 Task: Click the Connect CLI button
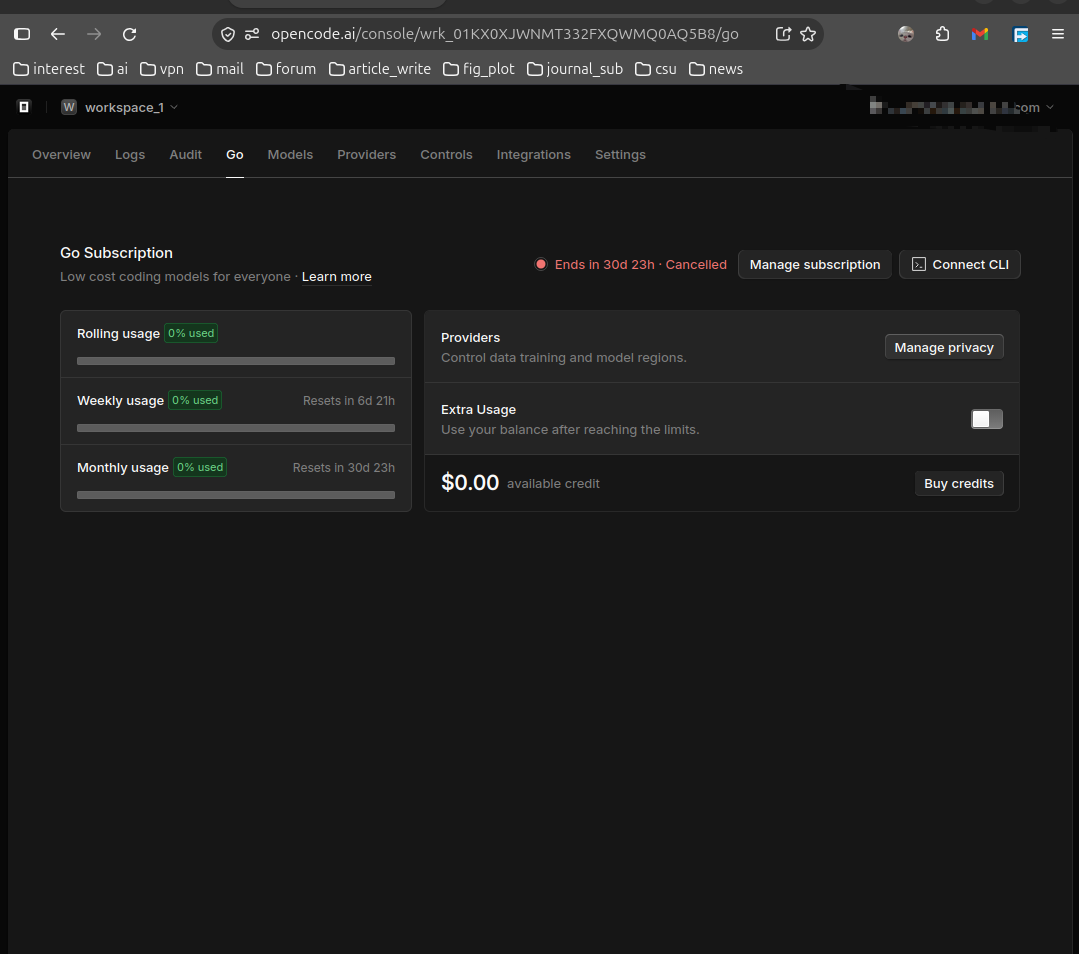coord(960,264)
